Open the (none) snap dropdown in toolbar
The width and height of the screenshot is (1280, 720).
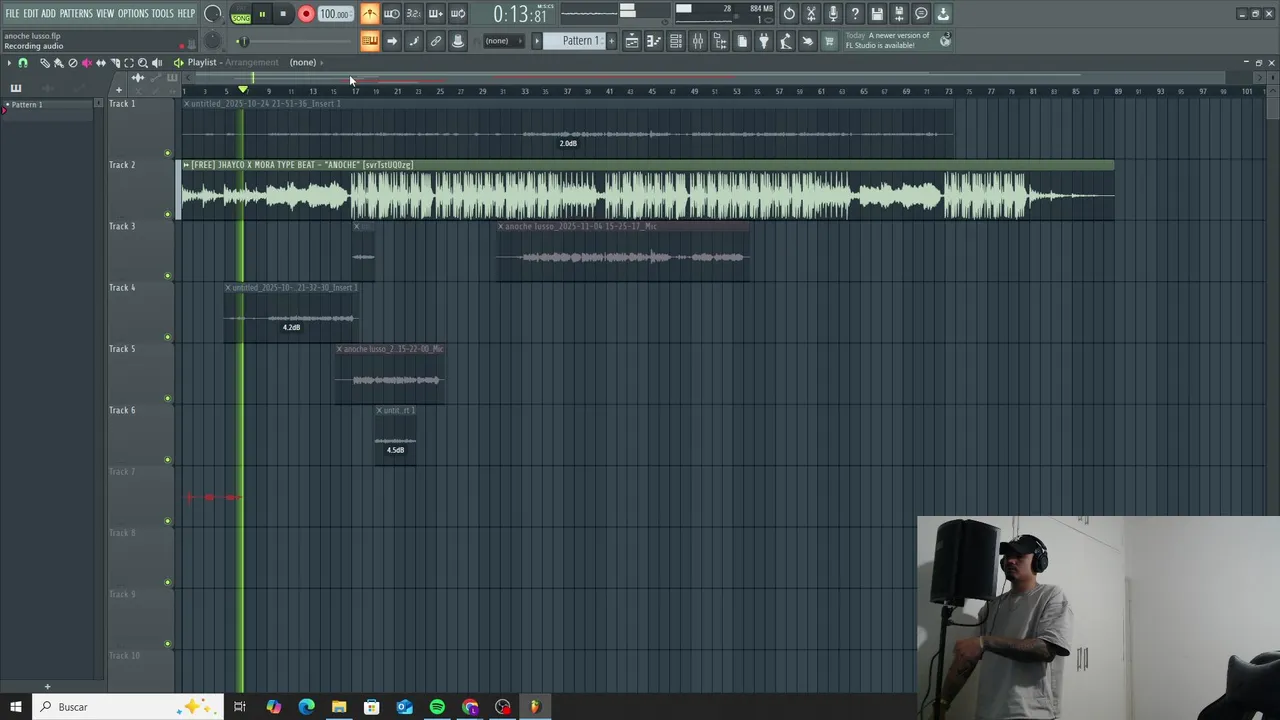(504, 41)
